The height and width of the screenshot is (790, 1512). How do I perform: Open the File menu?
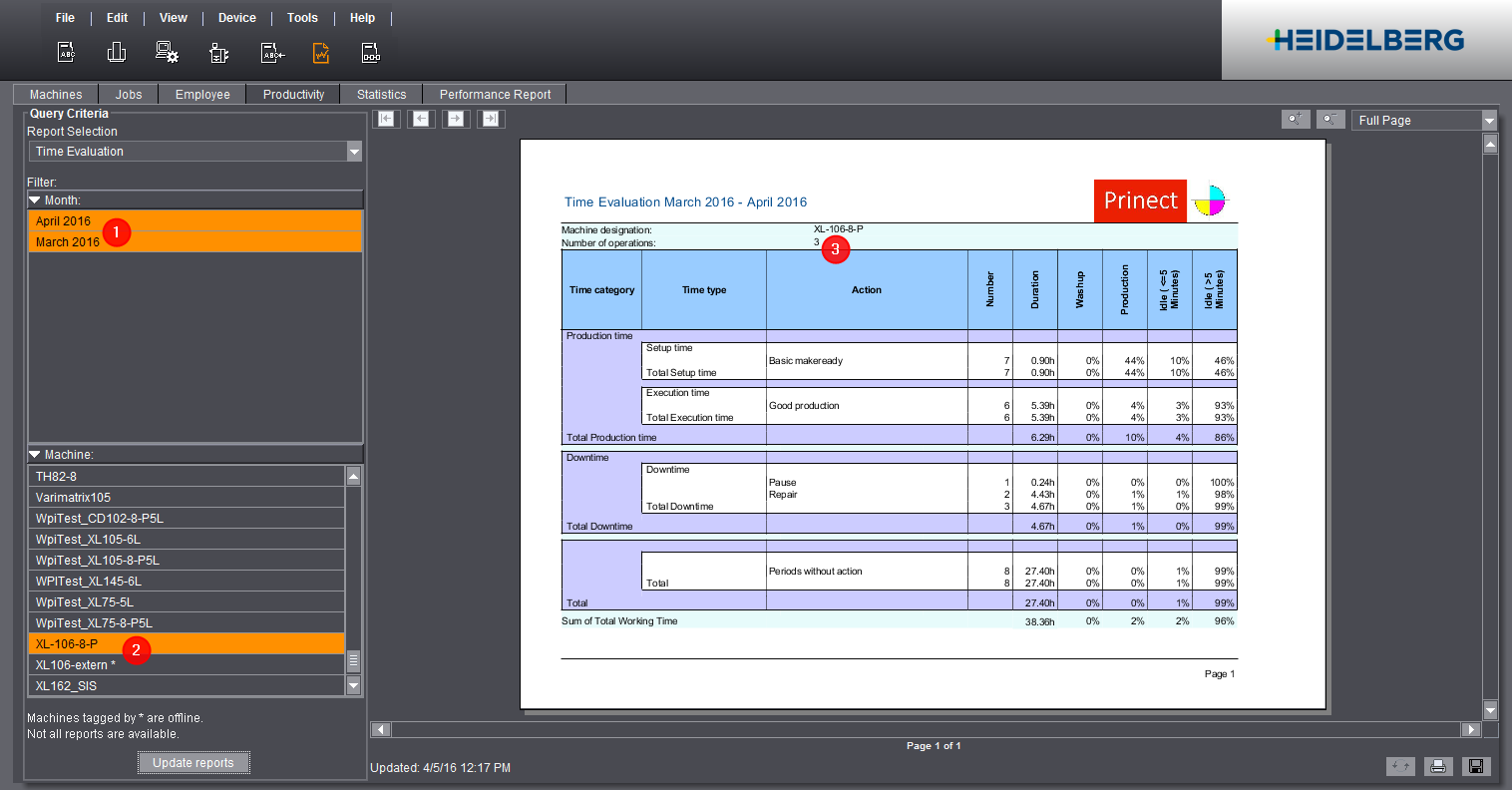pos(65,18)
